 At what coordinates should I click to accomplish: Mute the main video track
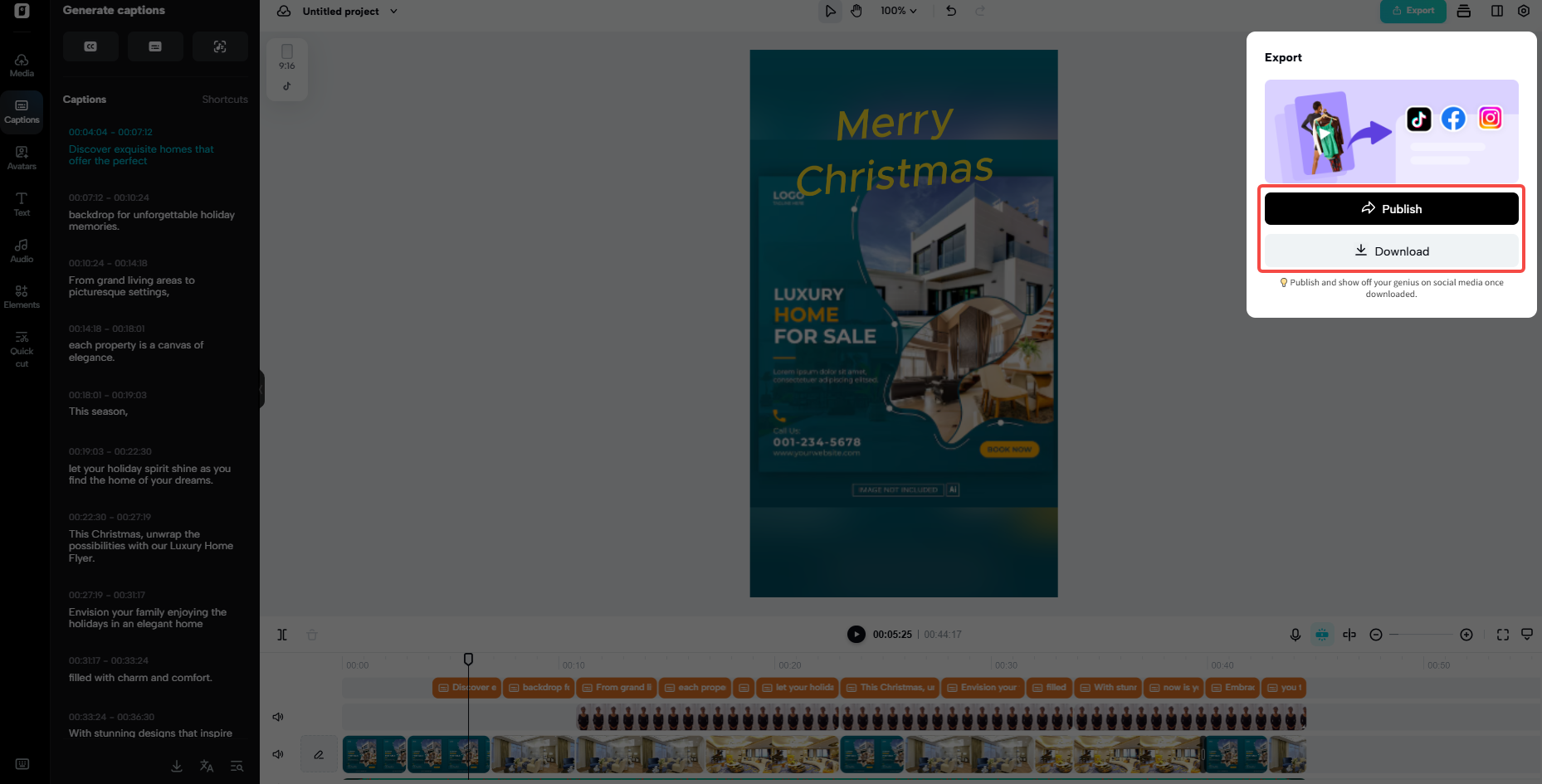(x=278, y=754)
